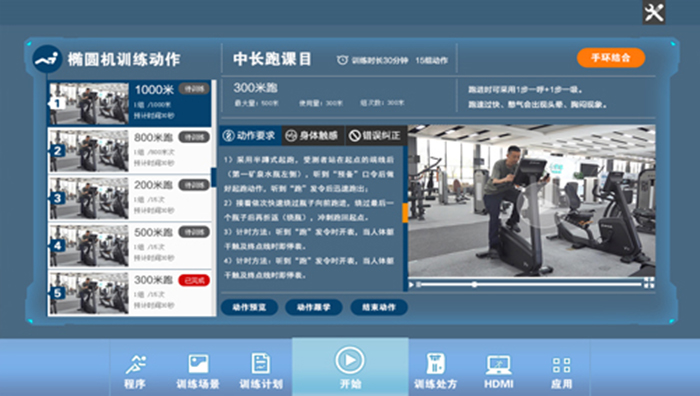Viewport: 700px width, 396px height.
Task: Play the exercise video
Action: [411, 284]
